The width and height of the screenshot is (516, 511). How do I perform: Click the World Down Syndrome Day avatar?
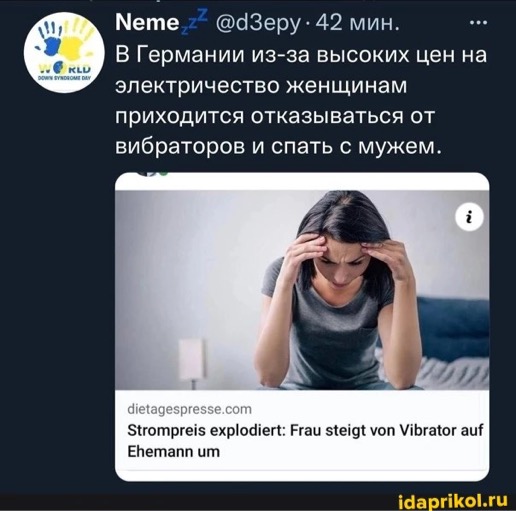click(x=64, y=52)
